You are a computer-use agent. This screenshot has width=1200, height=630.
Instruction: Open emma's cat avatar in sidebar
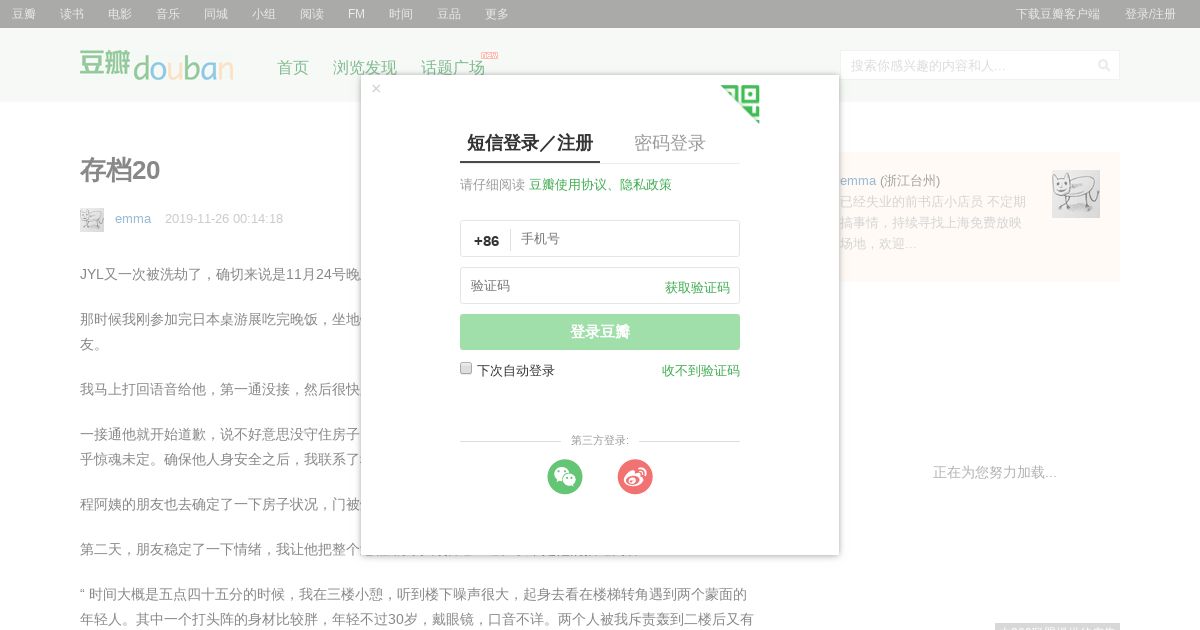[1076, 194]
